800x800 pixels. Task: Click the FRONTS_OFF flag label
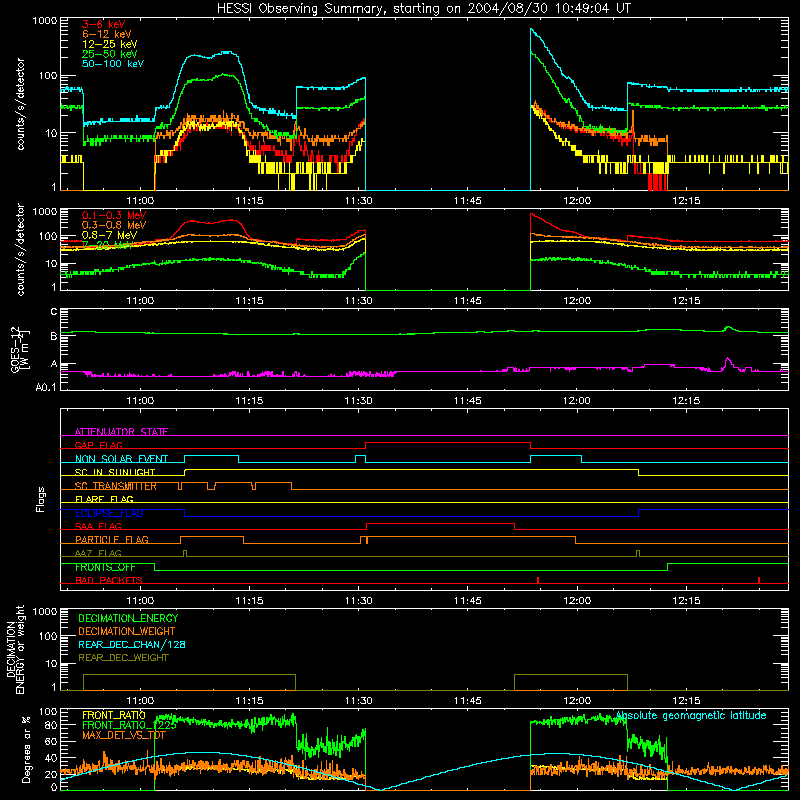[x=105, y=567]
